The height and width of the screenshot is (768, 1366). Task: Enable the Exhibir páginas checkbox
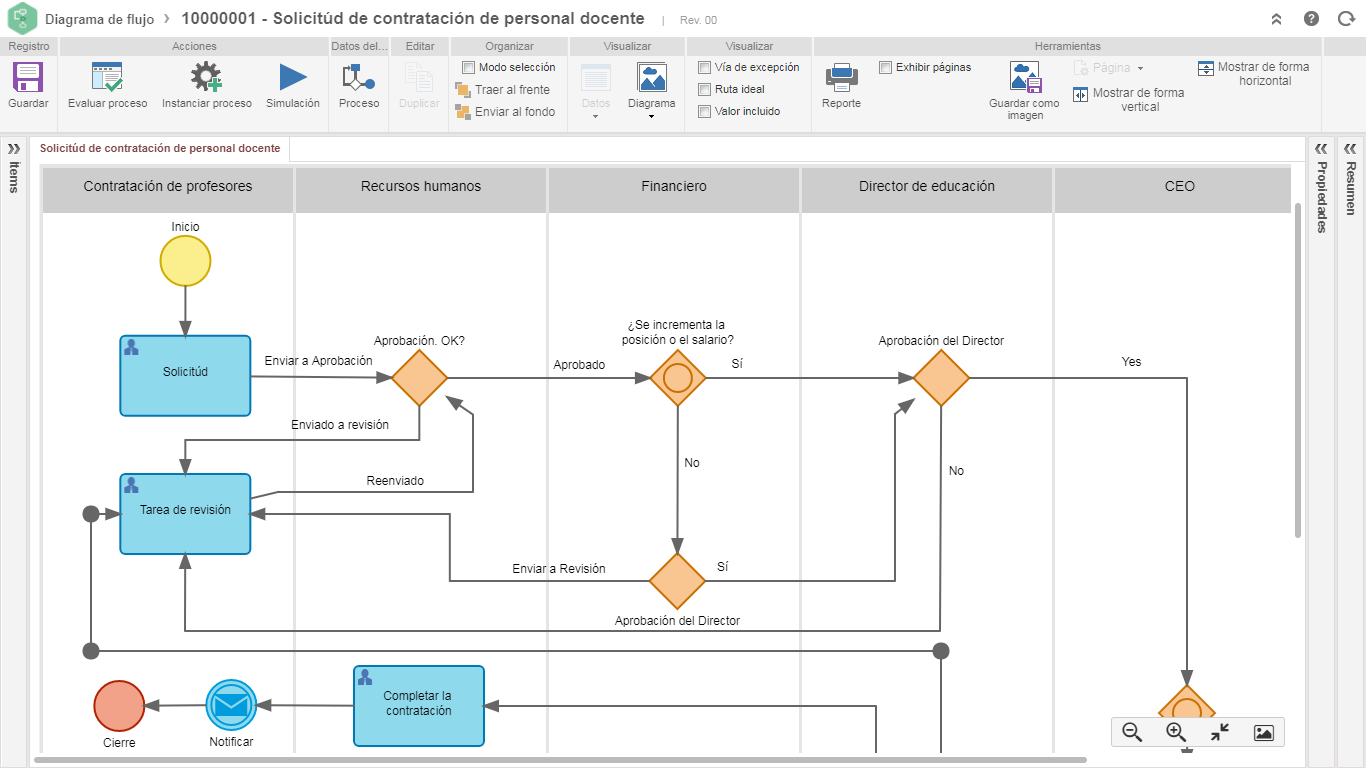tap(886, 67)
